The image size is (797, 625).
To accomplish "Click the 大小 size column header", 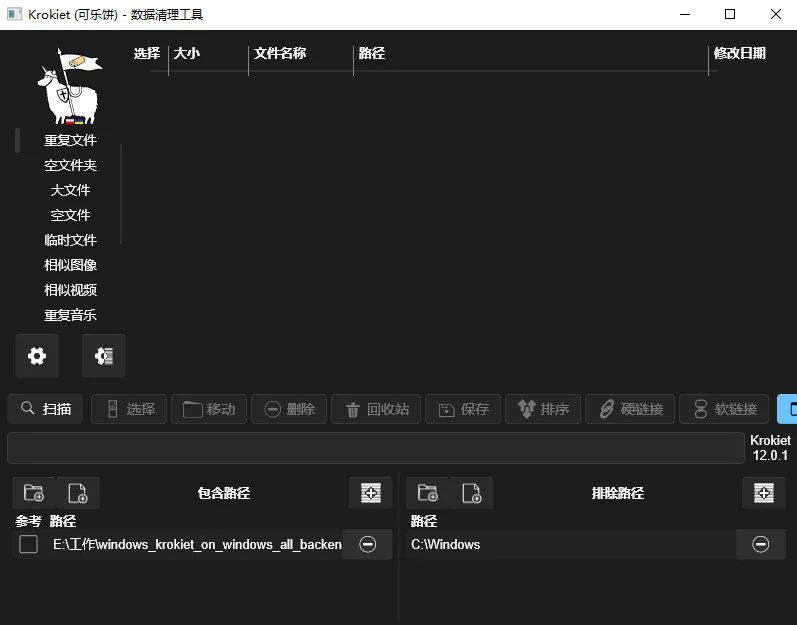I will tap(187, 53).
